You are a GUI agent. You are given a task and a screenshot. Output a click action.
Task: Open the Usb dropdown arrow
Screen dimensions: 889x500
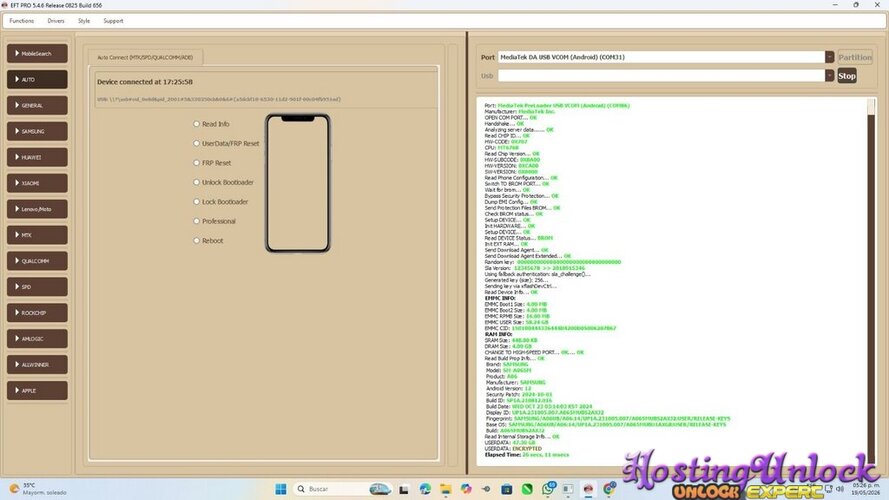click(x=829, y=75)
